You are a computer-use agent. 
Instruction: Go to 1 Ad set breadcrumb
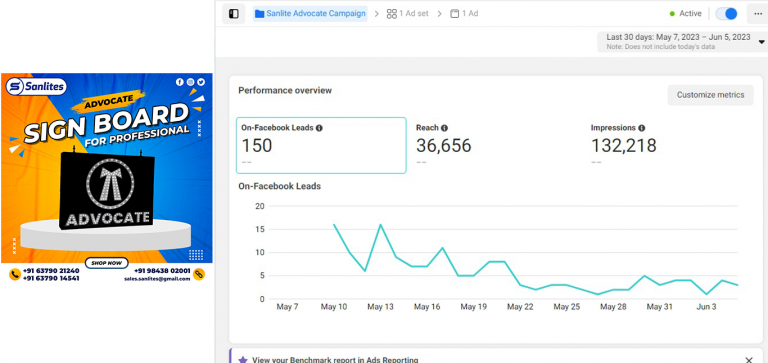point(408,14)
